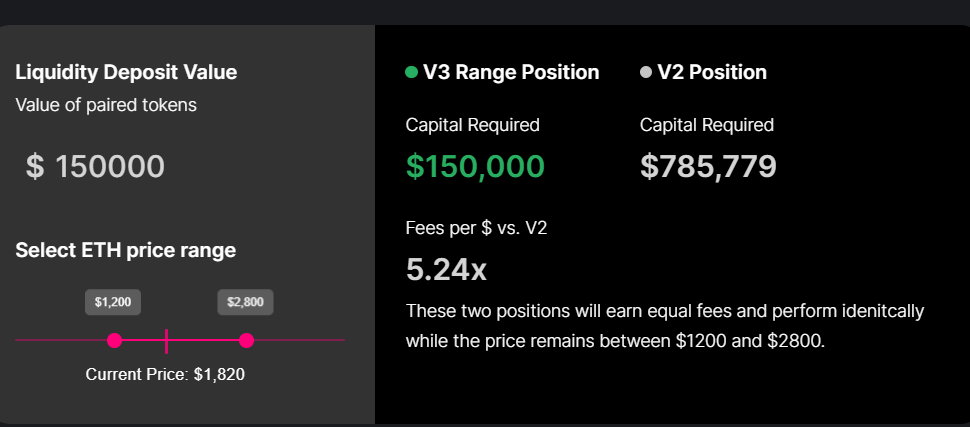Click the green V3 Range Position dot
Viewport: 970px width, 427px height.
click(411, 72)
